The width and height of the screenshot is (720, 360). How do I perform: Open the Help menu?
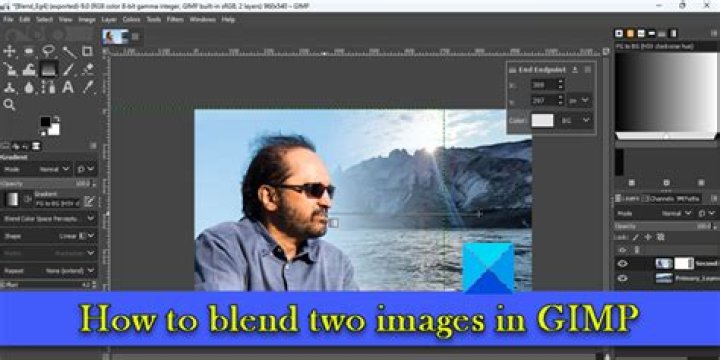click(x=228, y=20)
